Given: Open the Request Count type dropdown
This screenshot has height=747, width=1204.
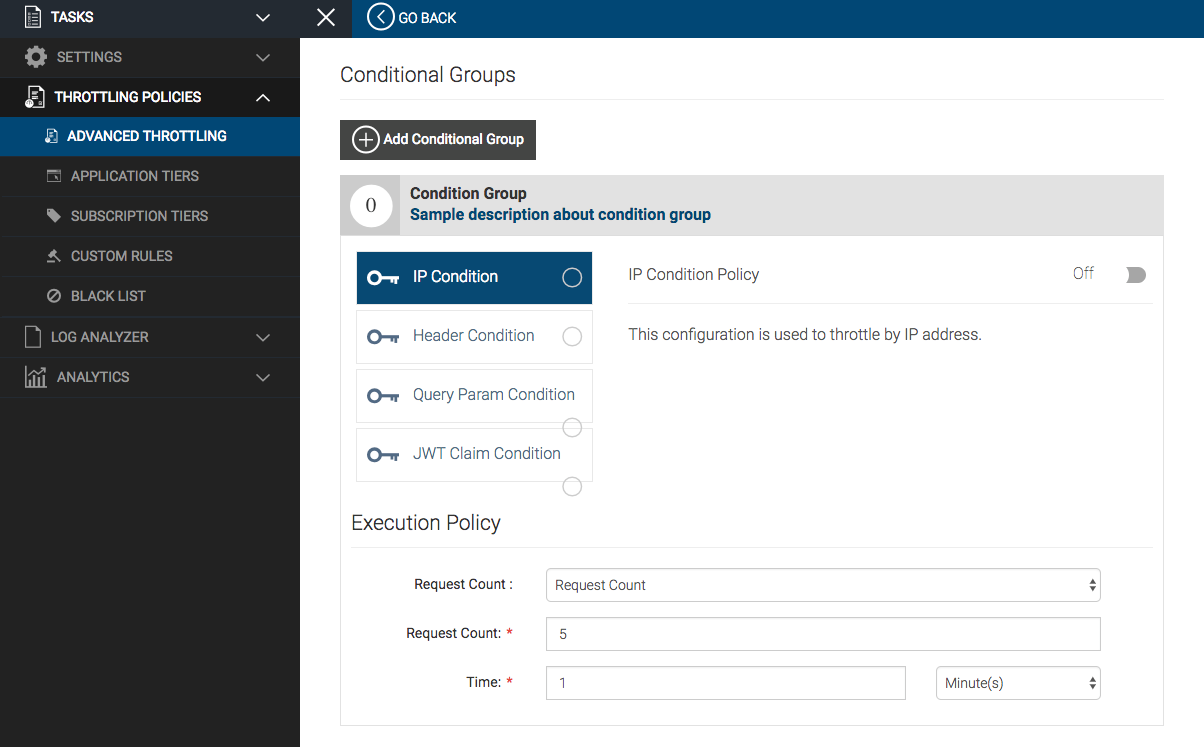Looking at the screenshot, I should click(822, 585).
